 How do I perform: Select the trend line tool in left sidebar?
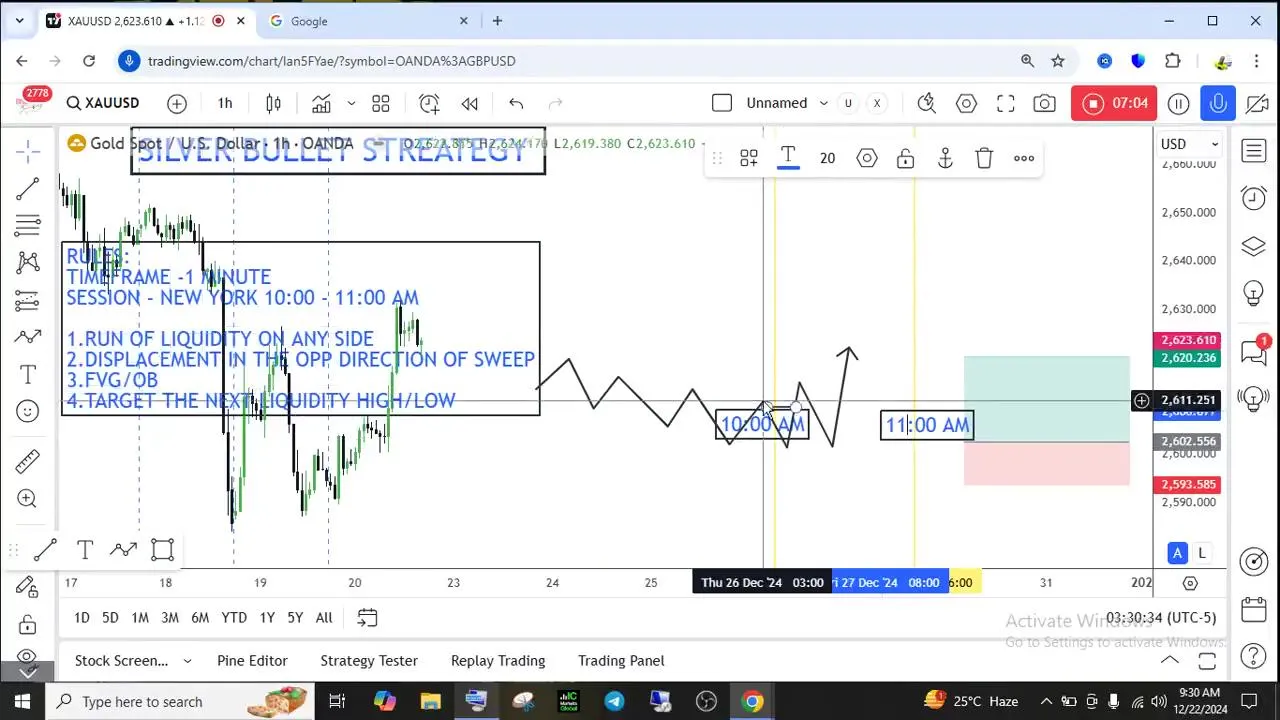pyautogui.click(x=28, y=188)
